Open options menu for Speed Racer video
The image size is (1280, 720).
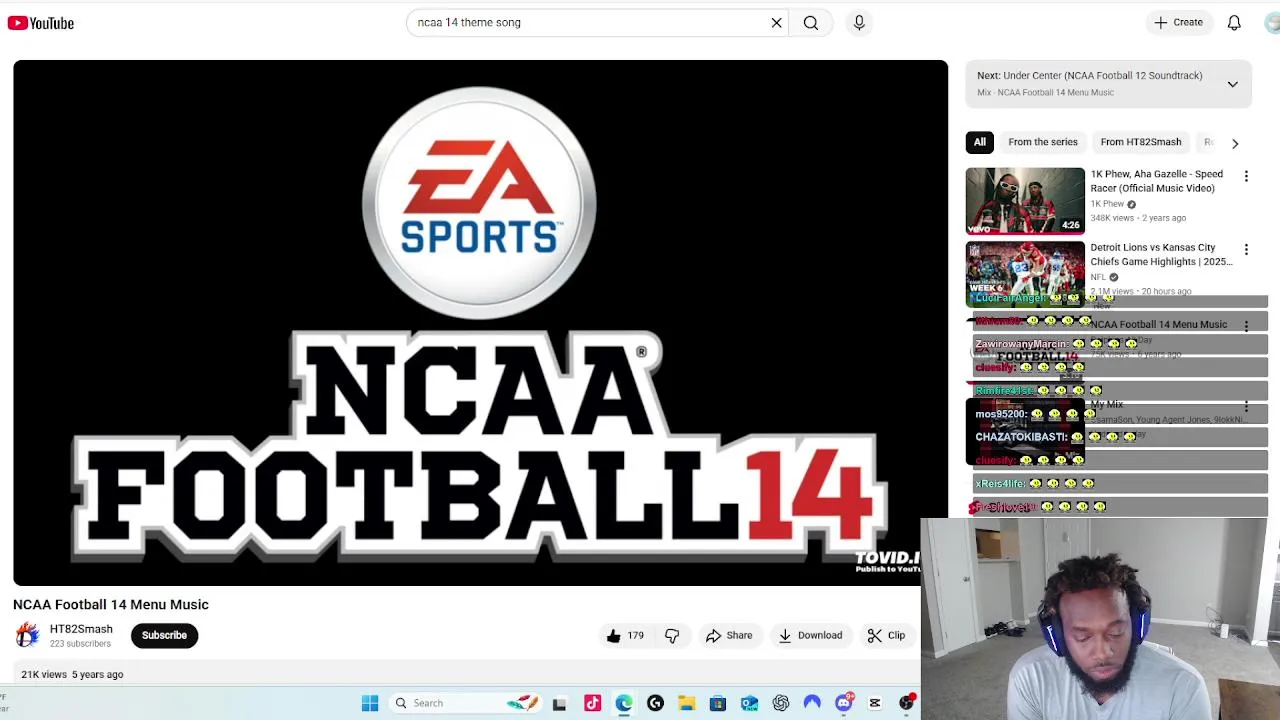point(1246,176)
